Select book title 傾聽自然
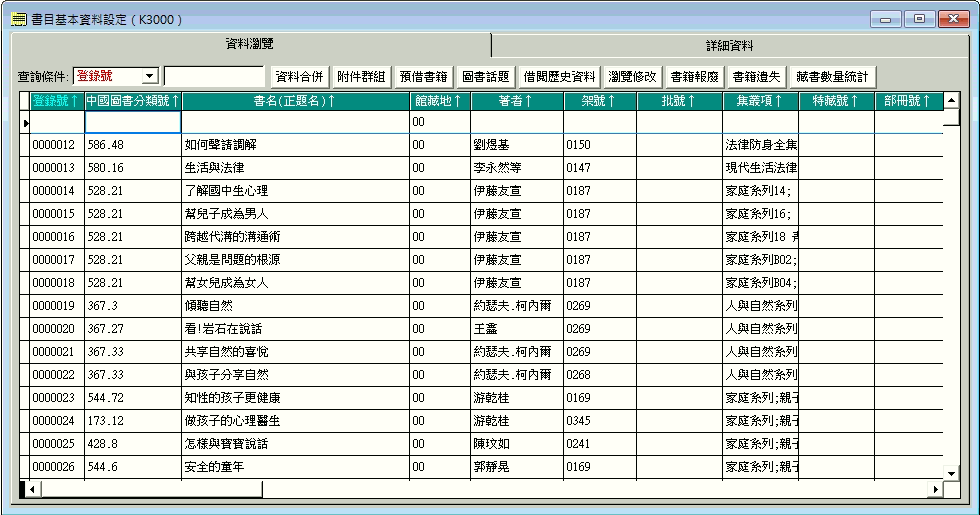Image resolution: width=980 pixels, height=515 pixels. 209,306
